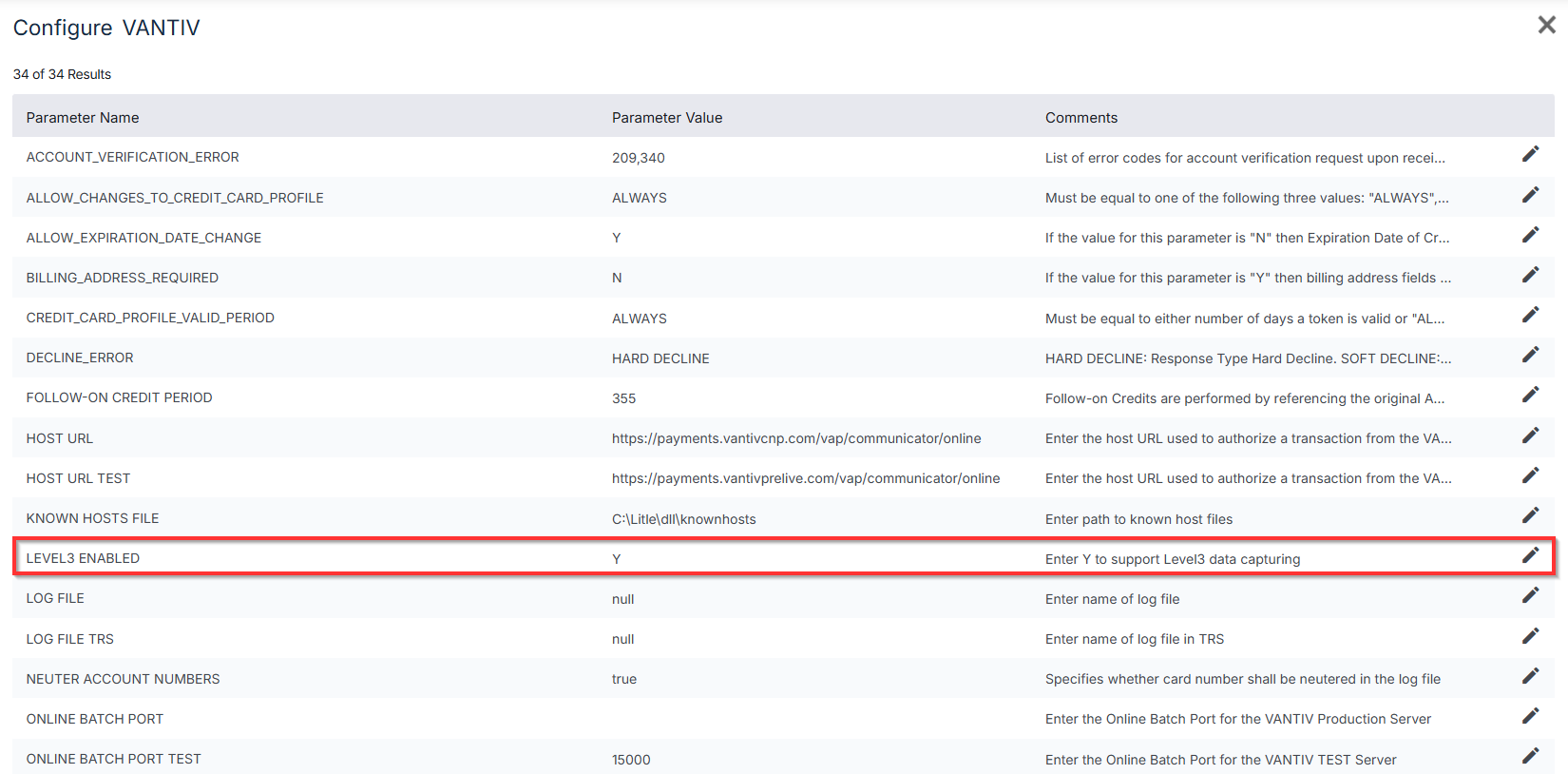This screenshot has height=774, width=1568.
Task: Open the editor for BILLING_ADDRESS_REQUIRED with its pencil
Action: click(1530, 275)
